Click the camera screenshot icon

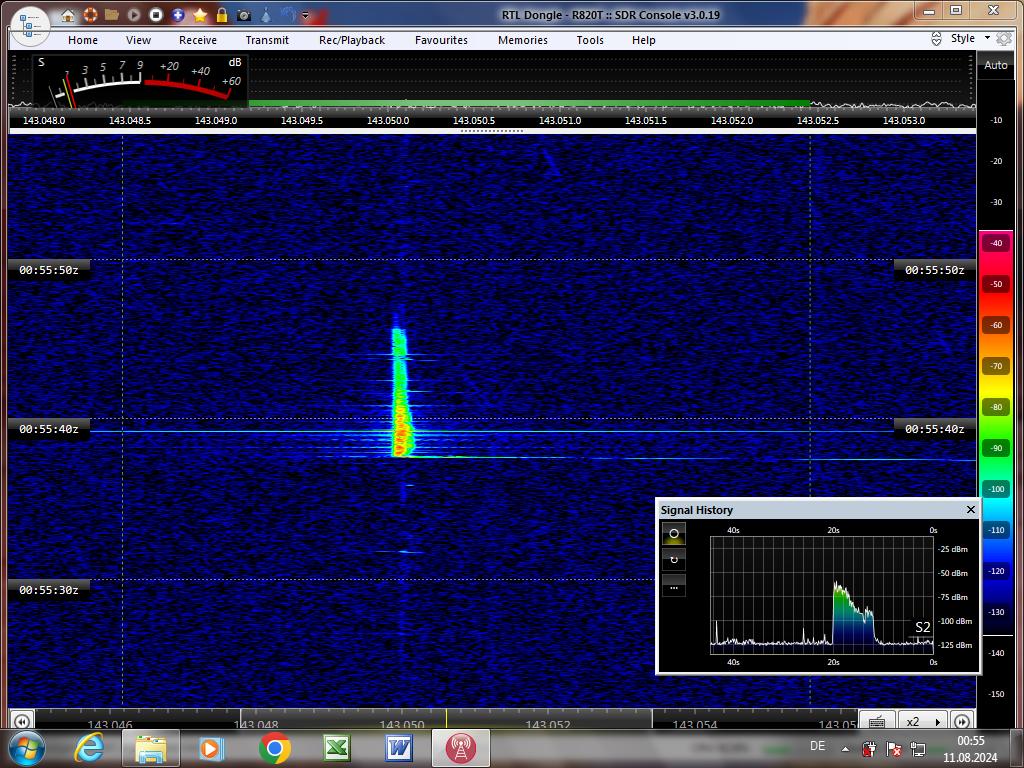[244, 14]
